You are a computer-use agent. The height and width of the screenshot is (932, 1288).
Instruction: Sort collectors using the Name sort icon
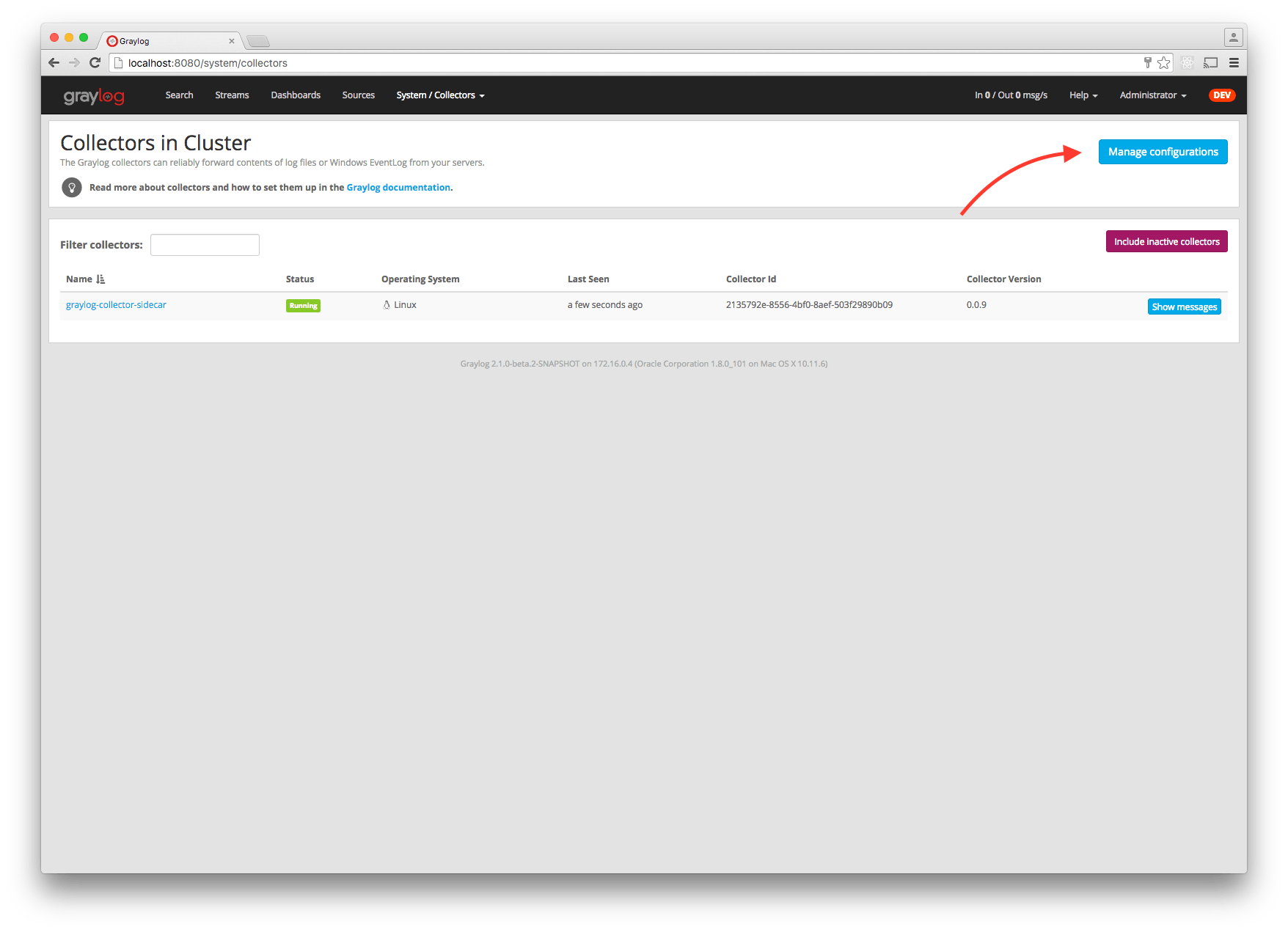(x=100, y=279)
